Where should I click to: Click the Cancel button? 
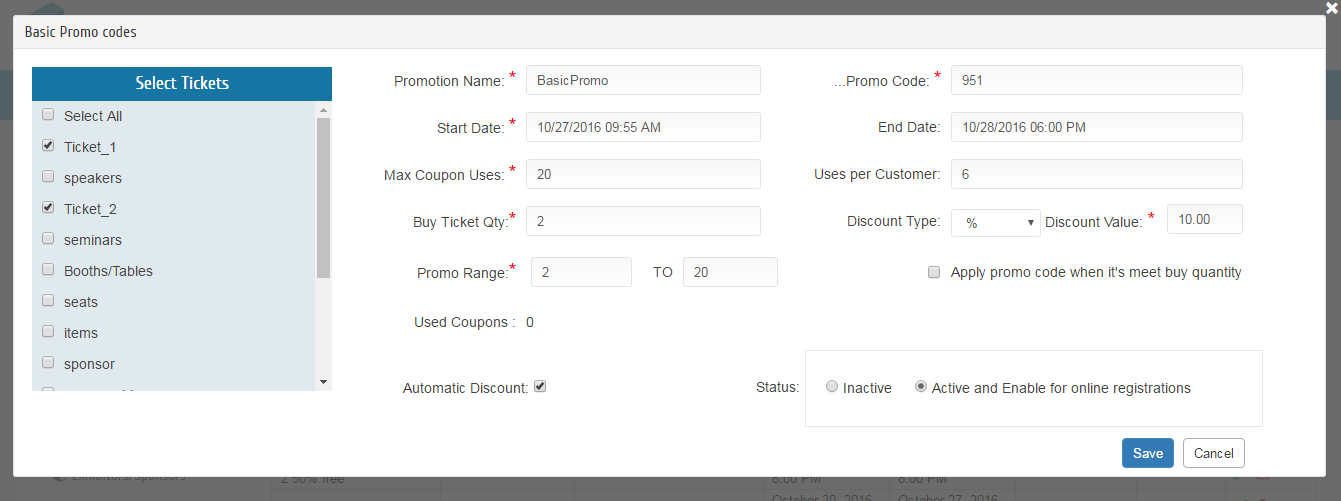point(1214,453)
